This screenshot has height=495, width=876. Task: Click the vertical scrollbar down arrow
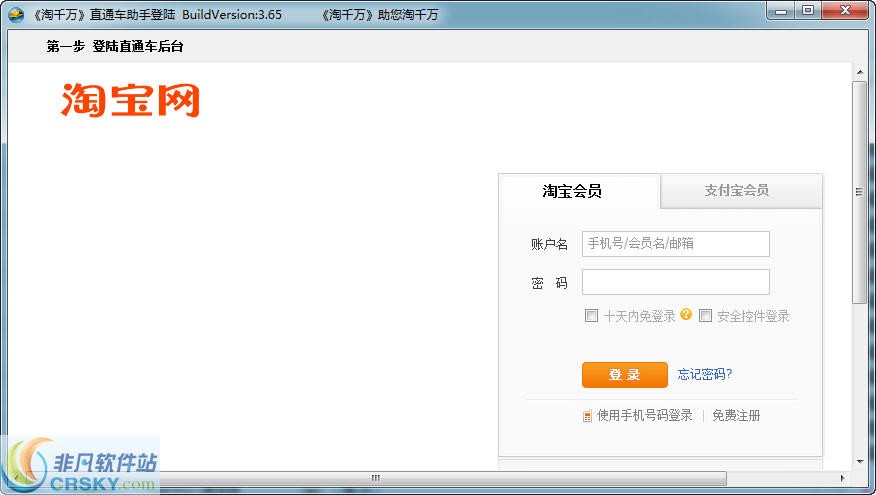tap(859, 462)
